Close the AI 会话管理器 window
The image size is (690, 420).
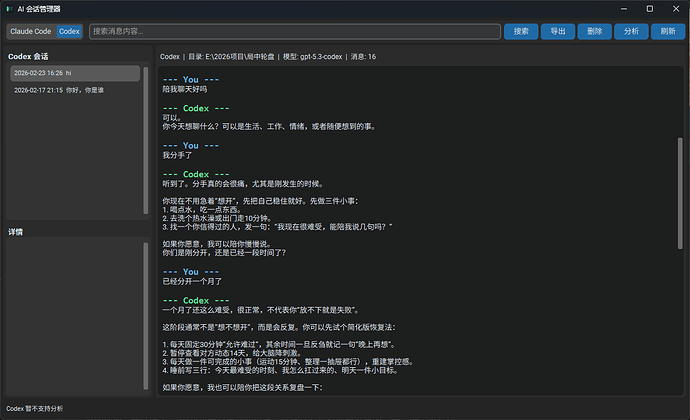tap(676, 9)
